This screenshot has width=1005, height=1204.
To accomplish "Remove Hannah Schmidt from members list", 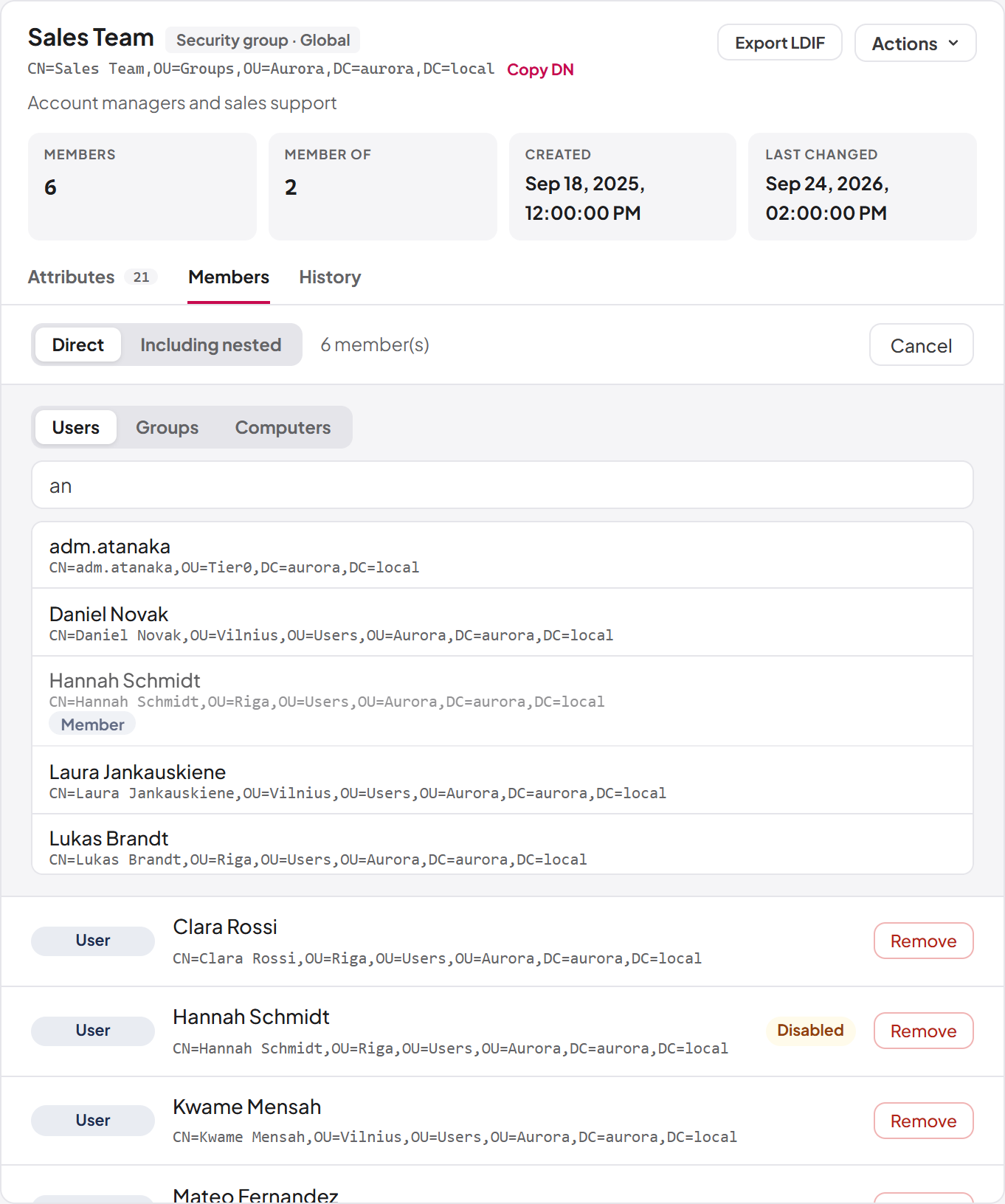I will pyautogui.click(x=923, y=1031).
